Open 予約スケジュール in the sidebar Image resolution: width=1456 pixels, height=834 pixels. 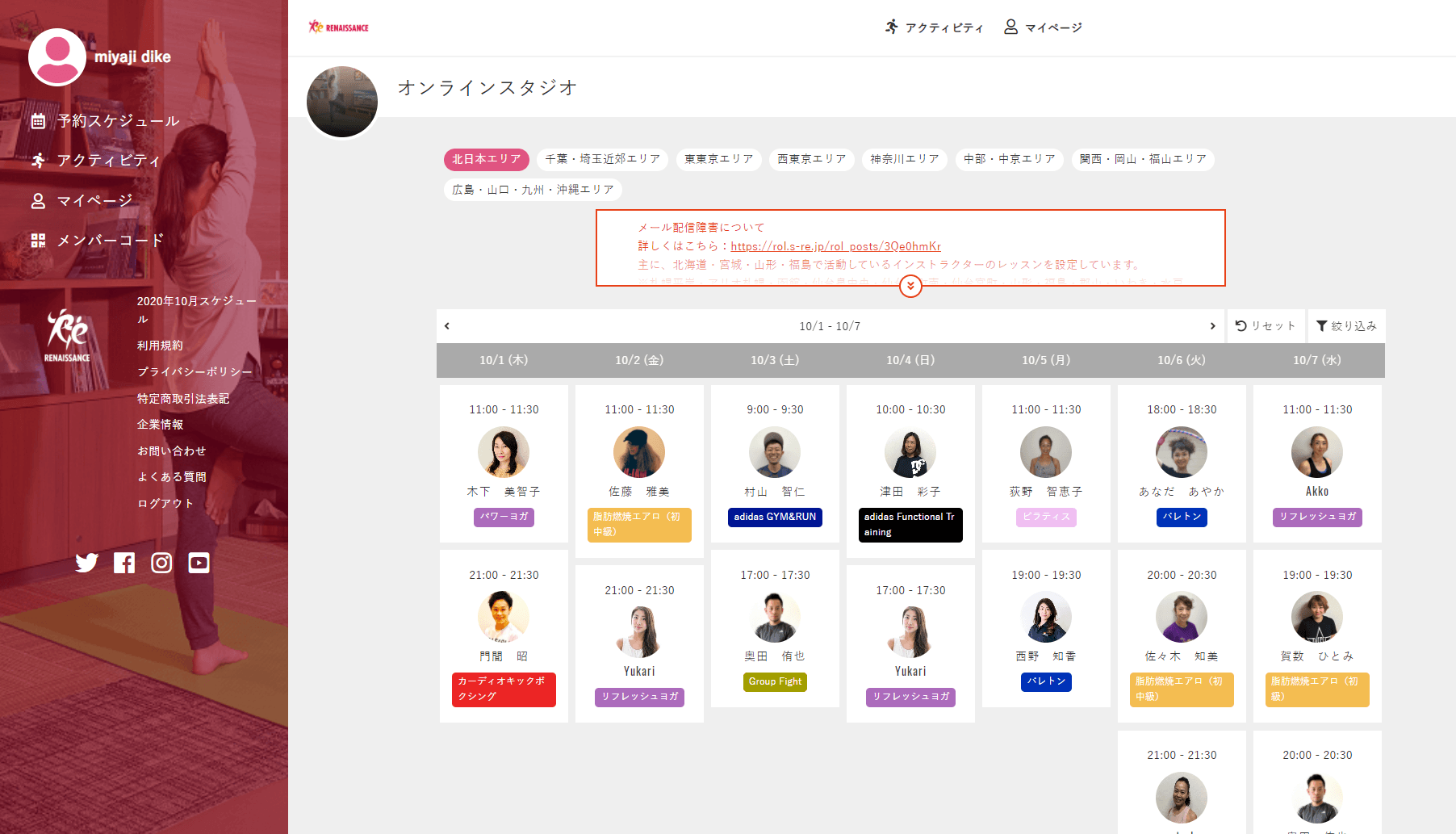(x=118, y=121)
